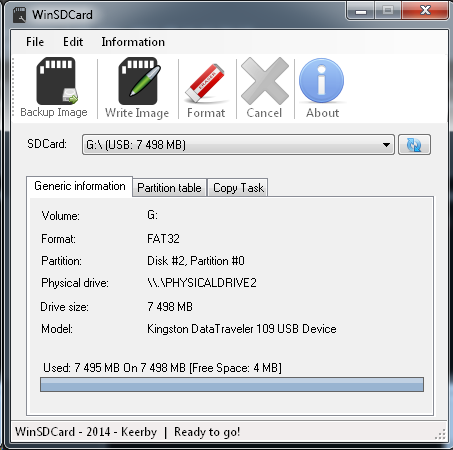Click the \\.\PHYSICALDRIVE2 value
The image size is (453, 450).
[x=202, y=283]
